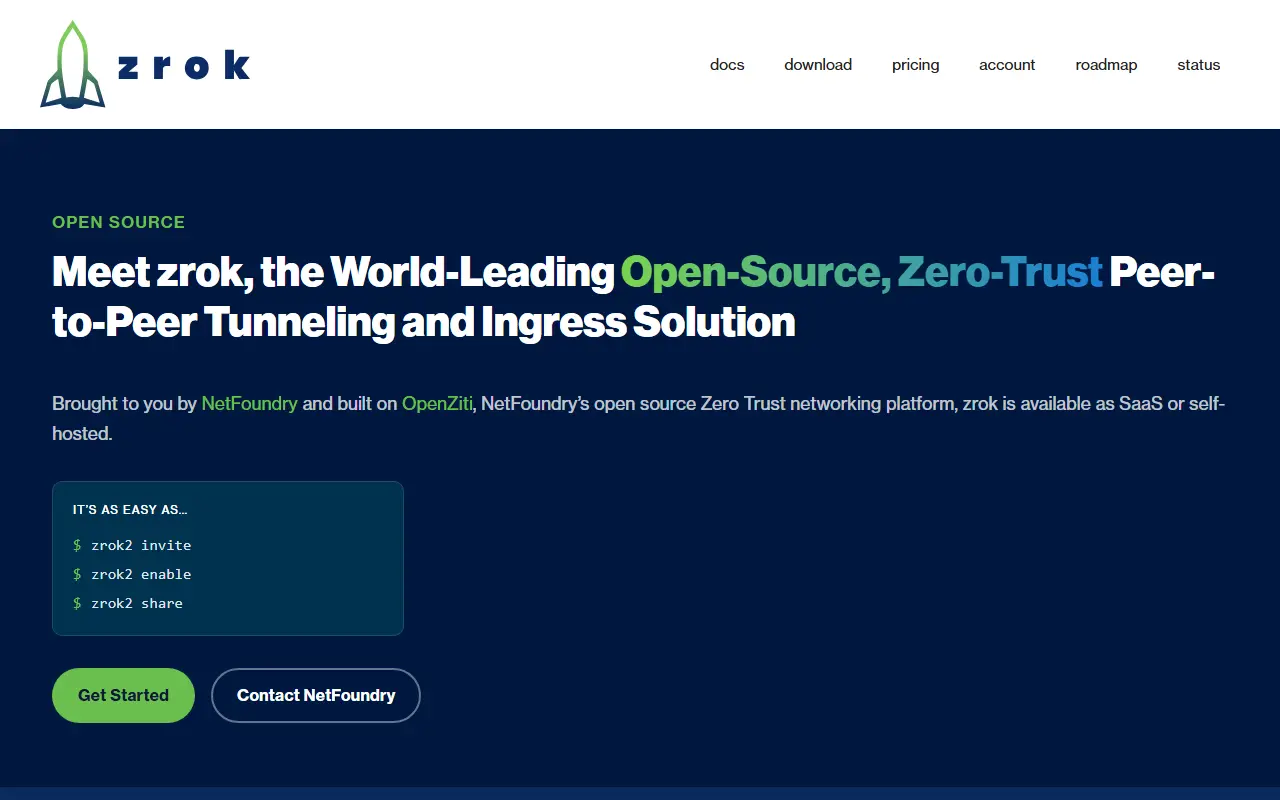1280x800 pixels.
Task: View the roadmap link
Action: (x=1106, y=64)
